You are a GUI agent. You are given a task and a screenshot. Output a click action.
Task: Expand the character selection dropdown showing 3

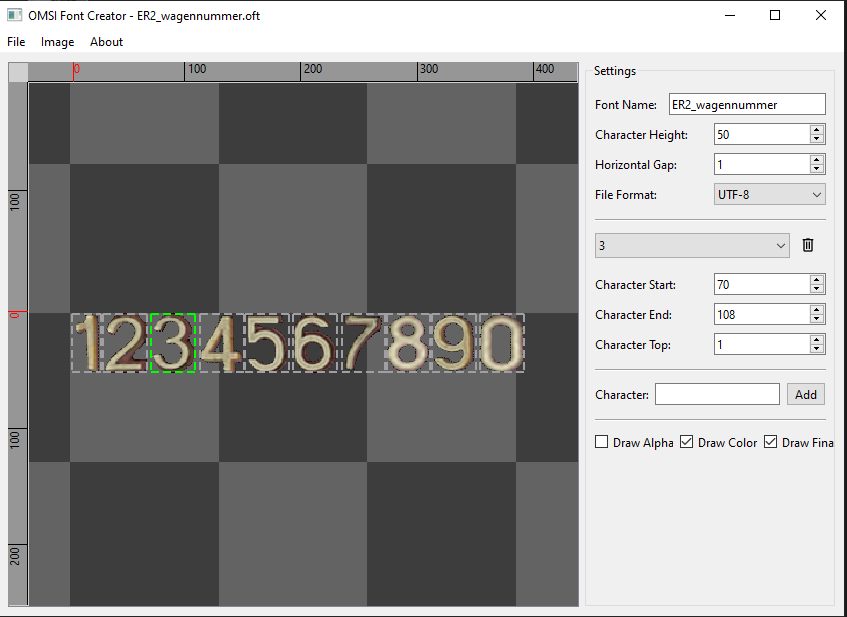click(691, 245)
